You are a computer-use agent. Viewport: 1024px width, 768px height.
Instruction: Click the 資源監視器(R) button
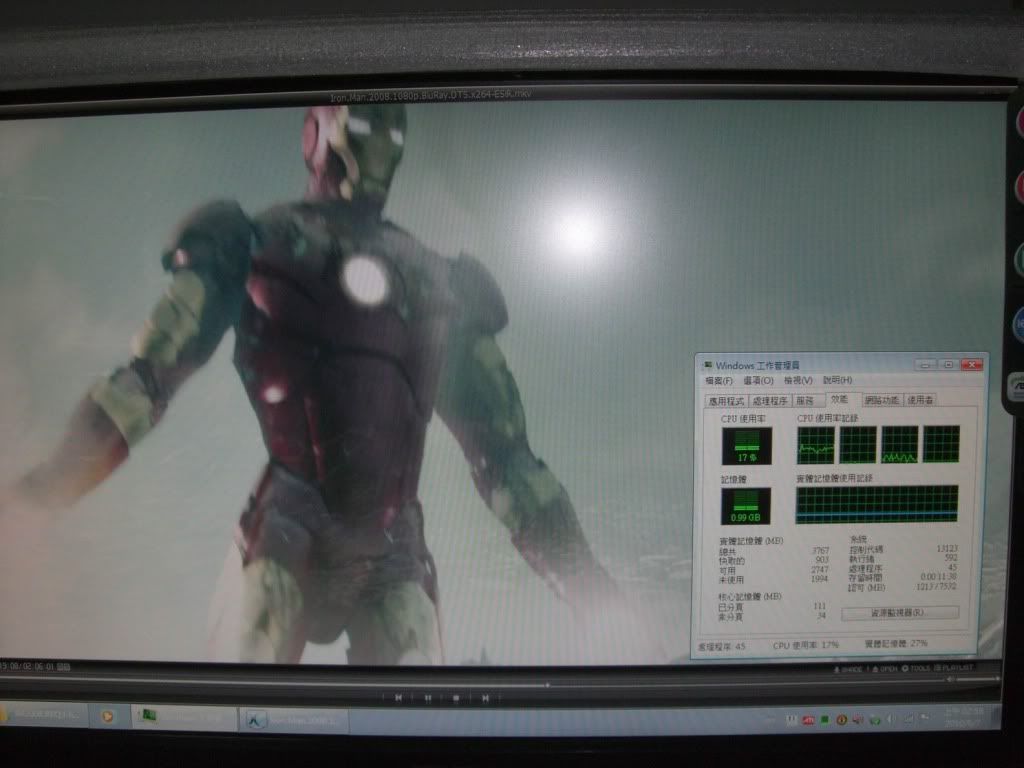tap(900, 612)
